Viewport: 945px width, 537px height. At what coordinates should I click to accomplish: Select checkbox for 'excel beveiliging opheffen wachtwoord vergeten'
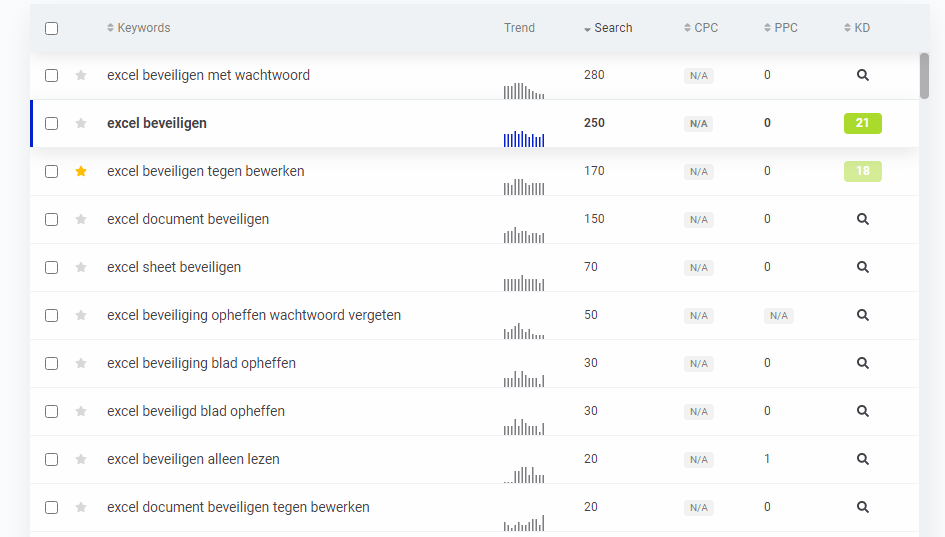(51, 315)
